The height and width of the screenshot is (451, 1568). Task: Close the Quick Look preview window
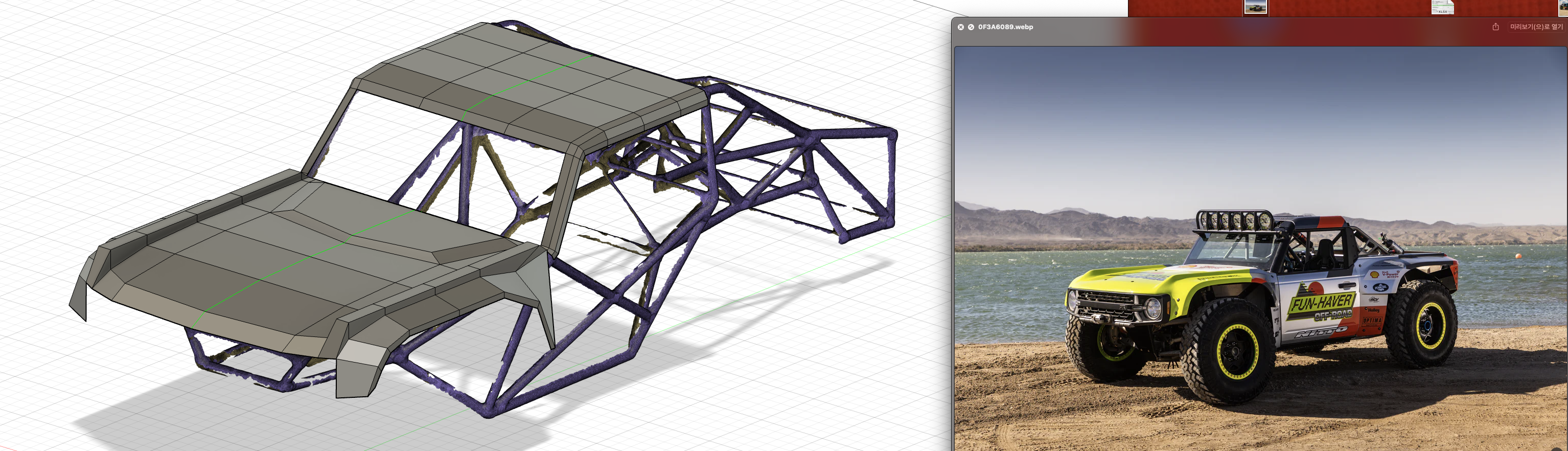[x=960, y=28]
